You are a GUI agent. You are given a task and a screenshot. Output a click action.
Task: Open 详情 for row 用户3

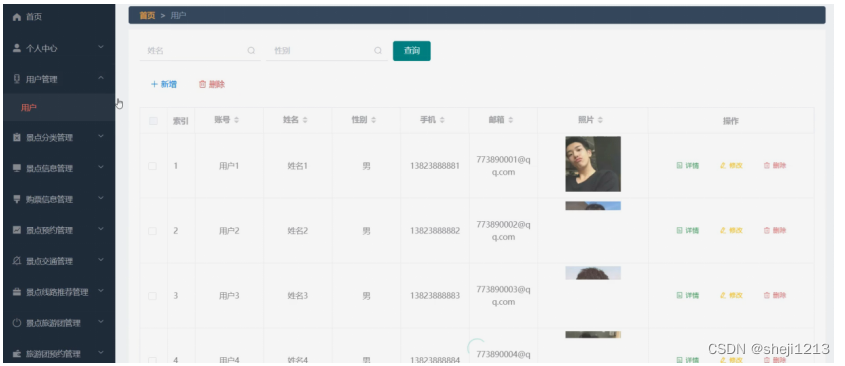click(688, 296)
